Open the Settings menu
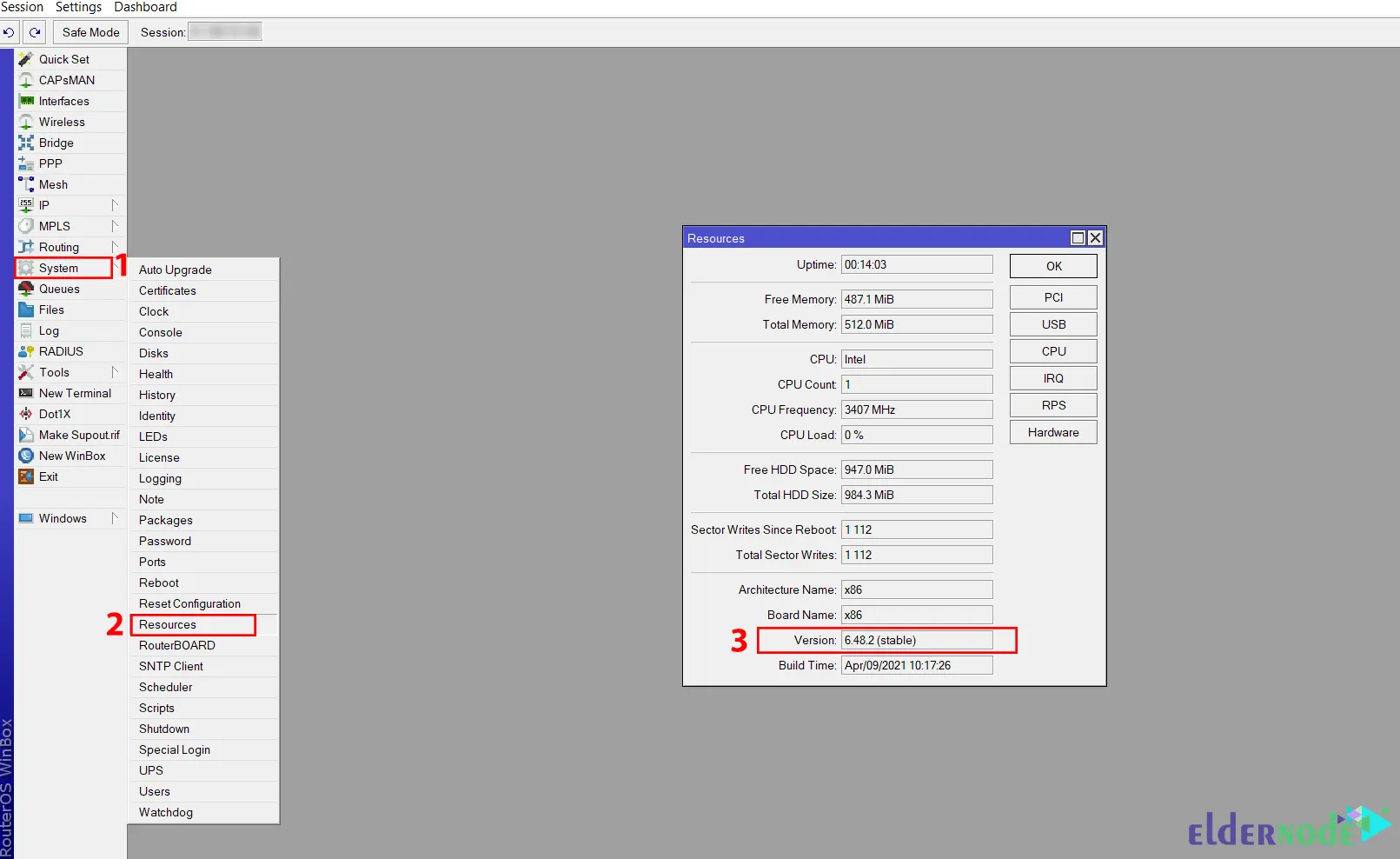Image resolution: width=1400 pixels, height=859 pixels. tap(78, 7)
